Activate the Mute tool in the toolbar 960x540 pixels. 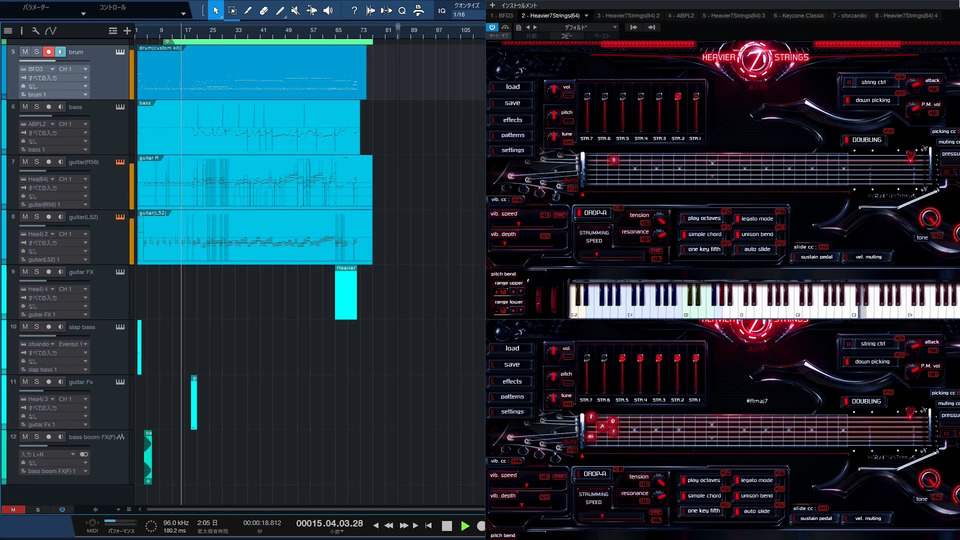[296, 10]
